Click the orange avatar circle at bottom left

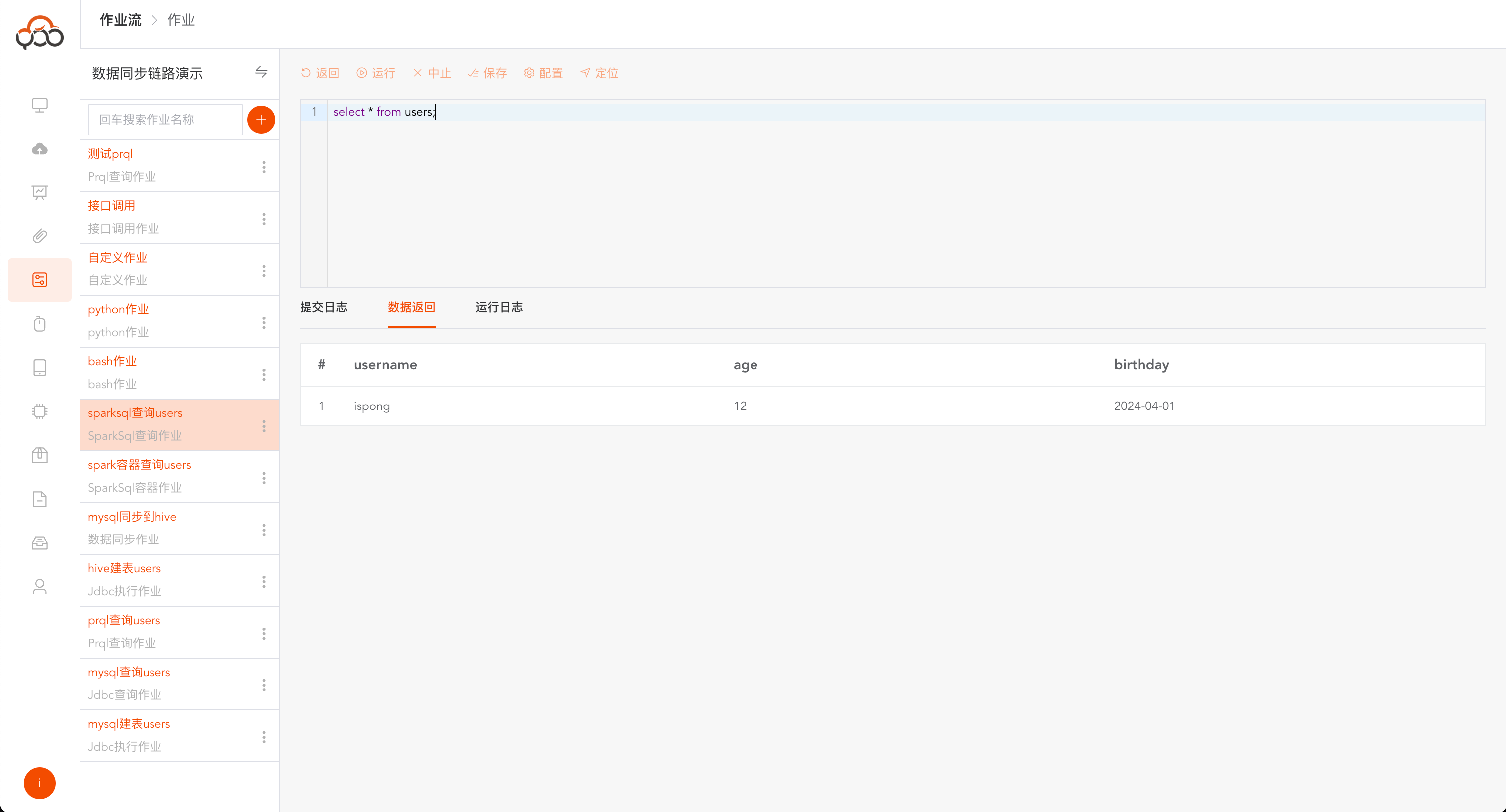(x=40, y=783)
